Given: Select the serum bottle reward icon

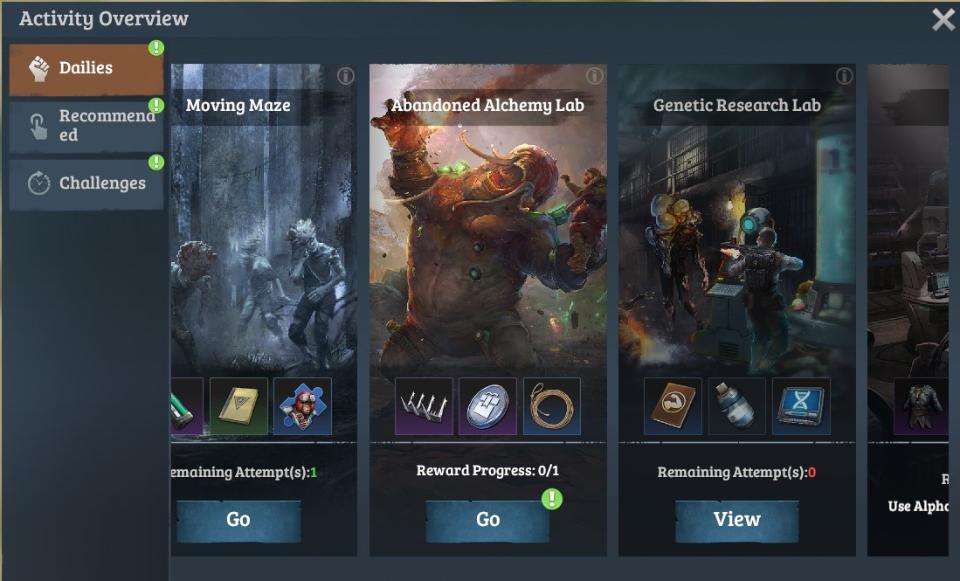Looking at the screenshot, I should tap(737, 407).
